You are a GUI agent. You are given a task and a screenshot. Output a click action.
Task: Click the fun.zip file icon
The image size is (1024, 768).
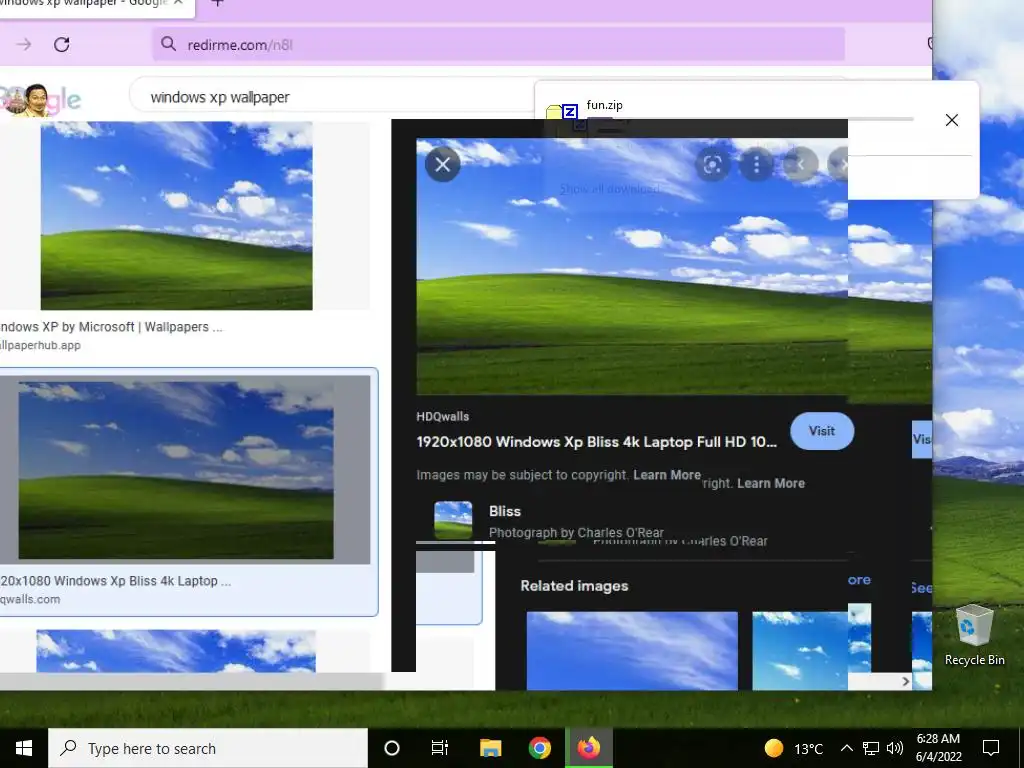pyautogui.click(x=562, y=114)
